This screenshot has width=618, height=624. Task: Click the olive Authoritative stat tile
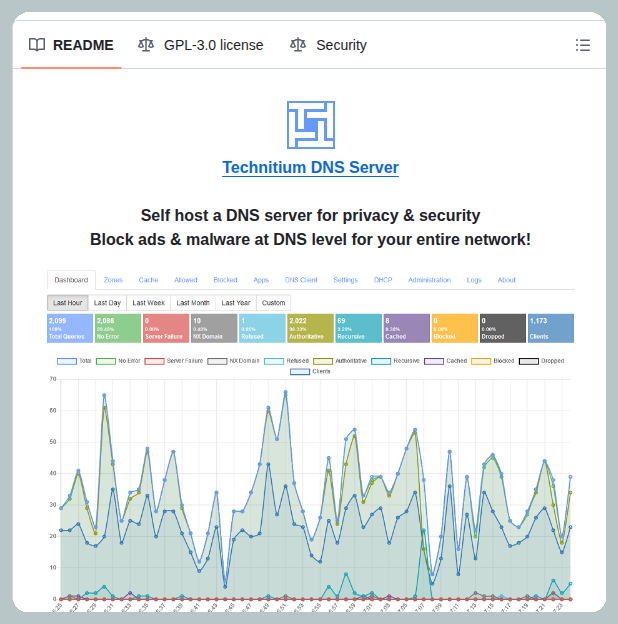310,328
